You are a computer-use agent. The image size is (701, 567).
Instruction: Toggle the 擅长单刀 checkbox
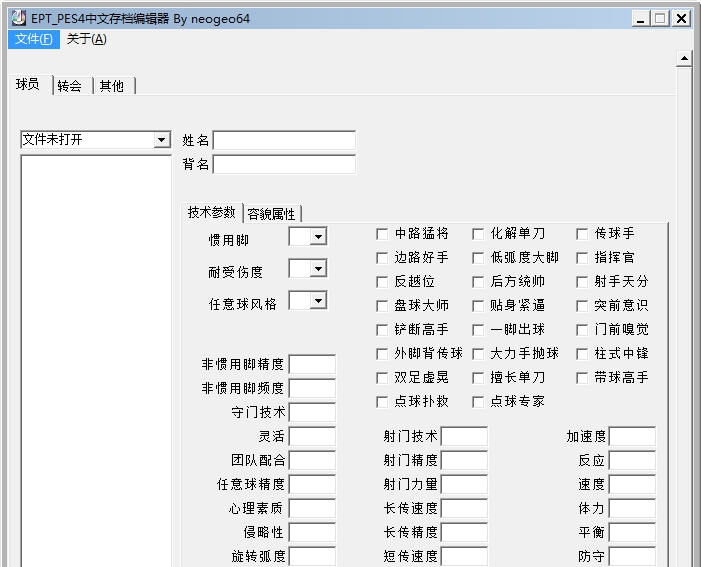[x=478, y=378]
